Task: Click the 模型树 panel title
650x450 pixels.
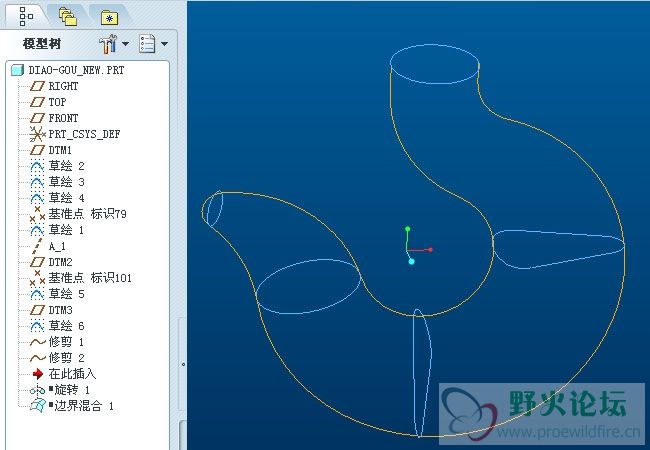Action: click(41, 44)
